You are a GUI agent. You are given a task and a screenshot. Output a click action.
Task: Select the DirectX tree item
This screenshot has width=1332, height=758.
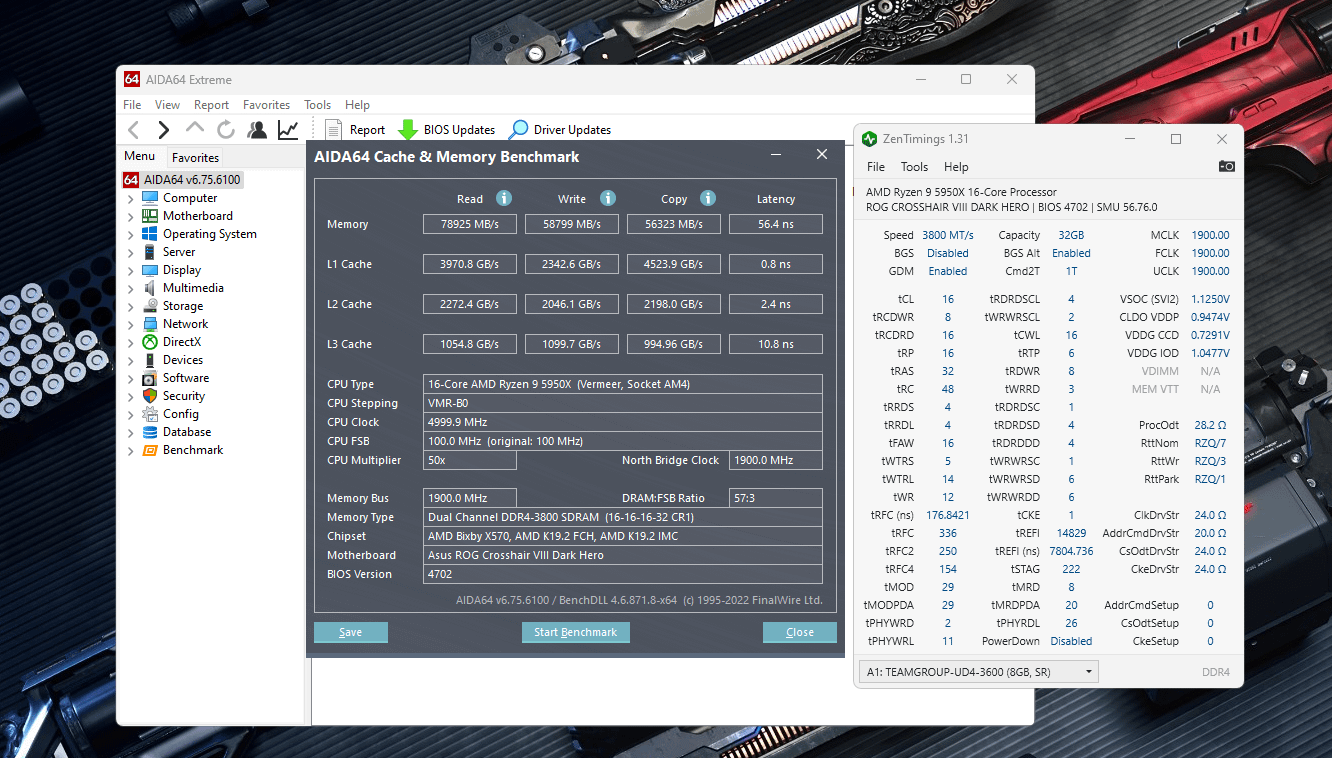click(182, 342)
